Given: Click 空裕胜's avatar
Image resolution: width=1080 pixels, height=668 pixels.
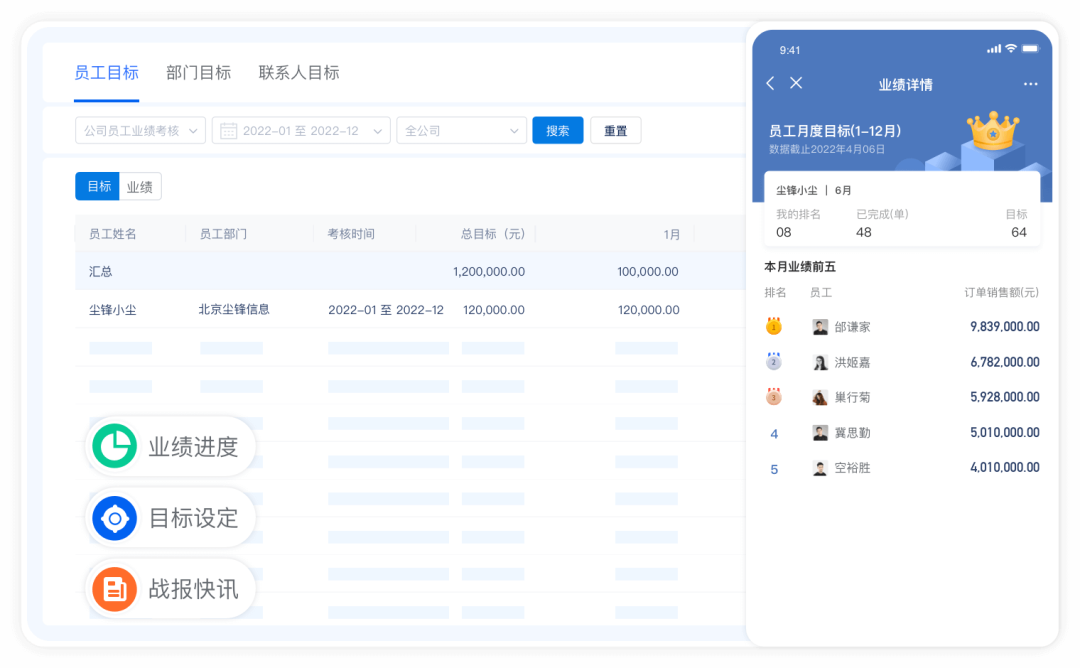Looking at the screenshot, I should tap(820, 468).
